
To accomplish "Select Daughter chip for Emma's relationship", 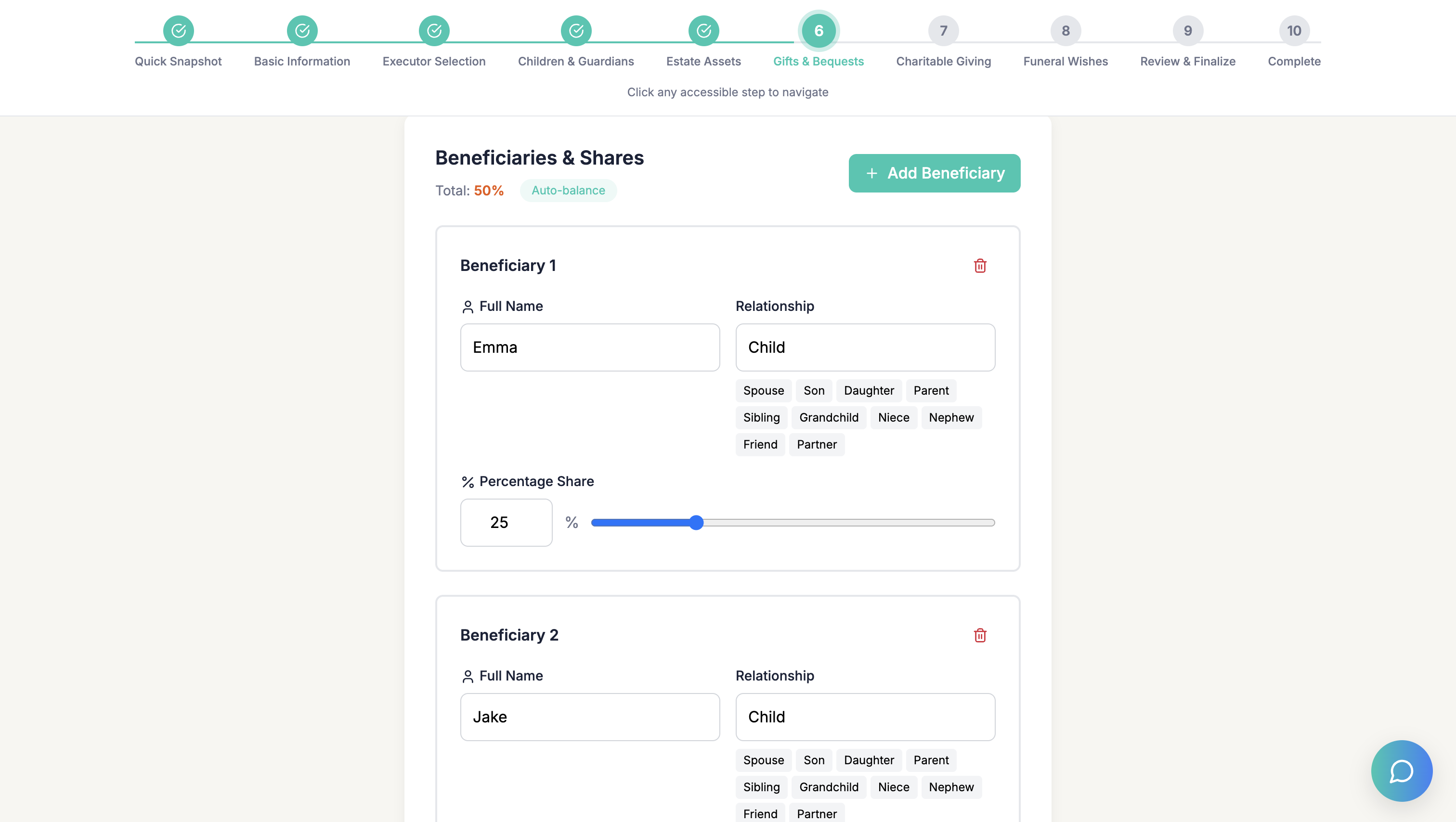I will tap(868, 390).
